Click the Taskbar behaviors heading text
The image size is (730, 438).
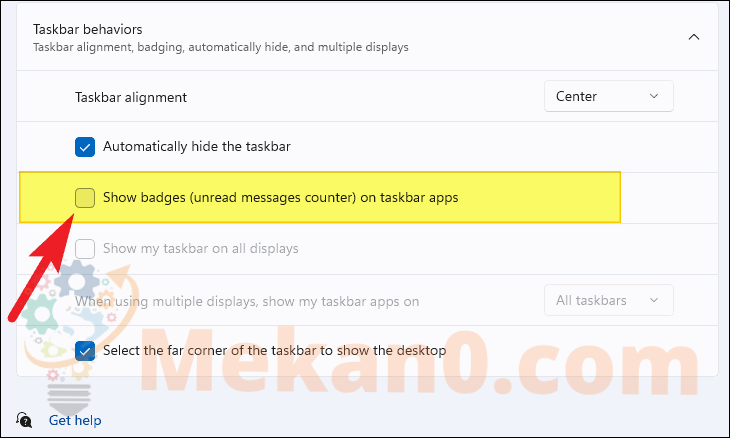point(88,29)
